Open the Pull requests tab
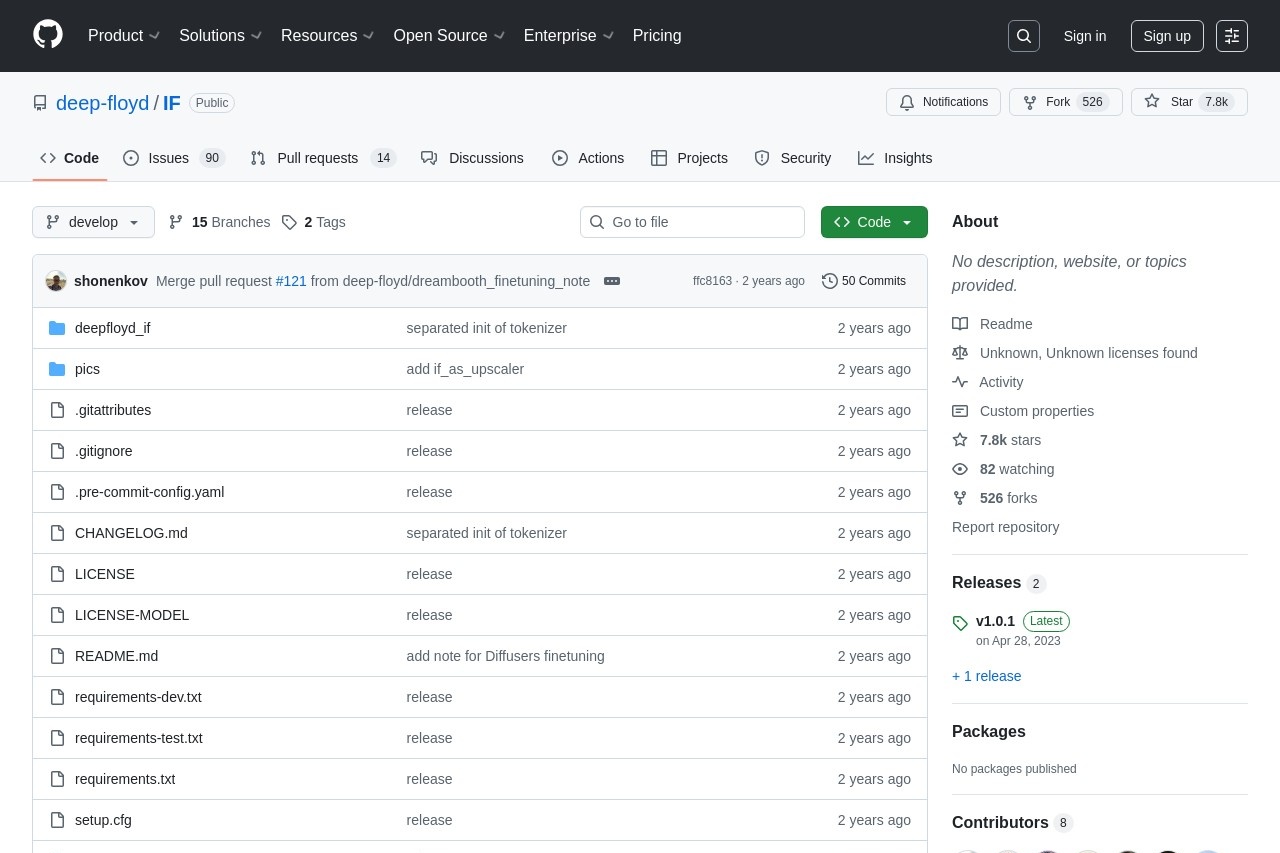 [x=323, y=158]
